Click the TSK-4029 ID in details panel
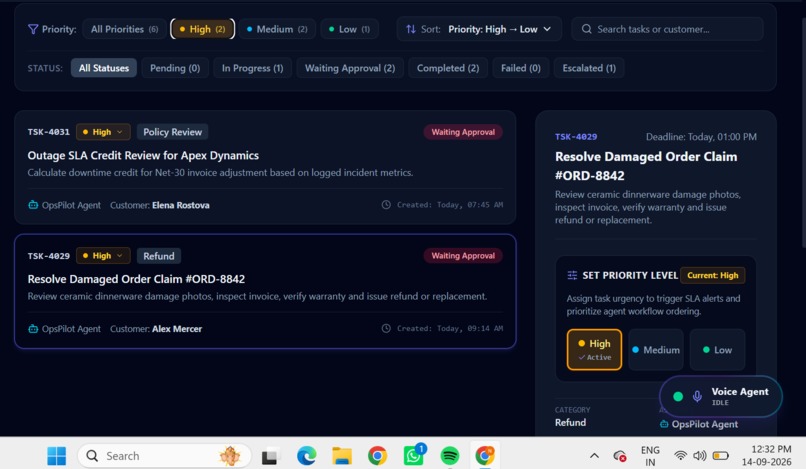 (x=576, y=137)
